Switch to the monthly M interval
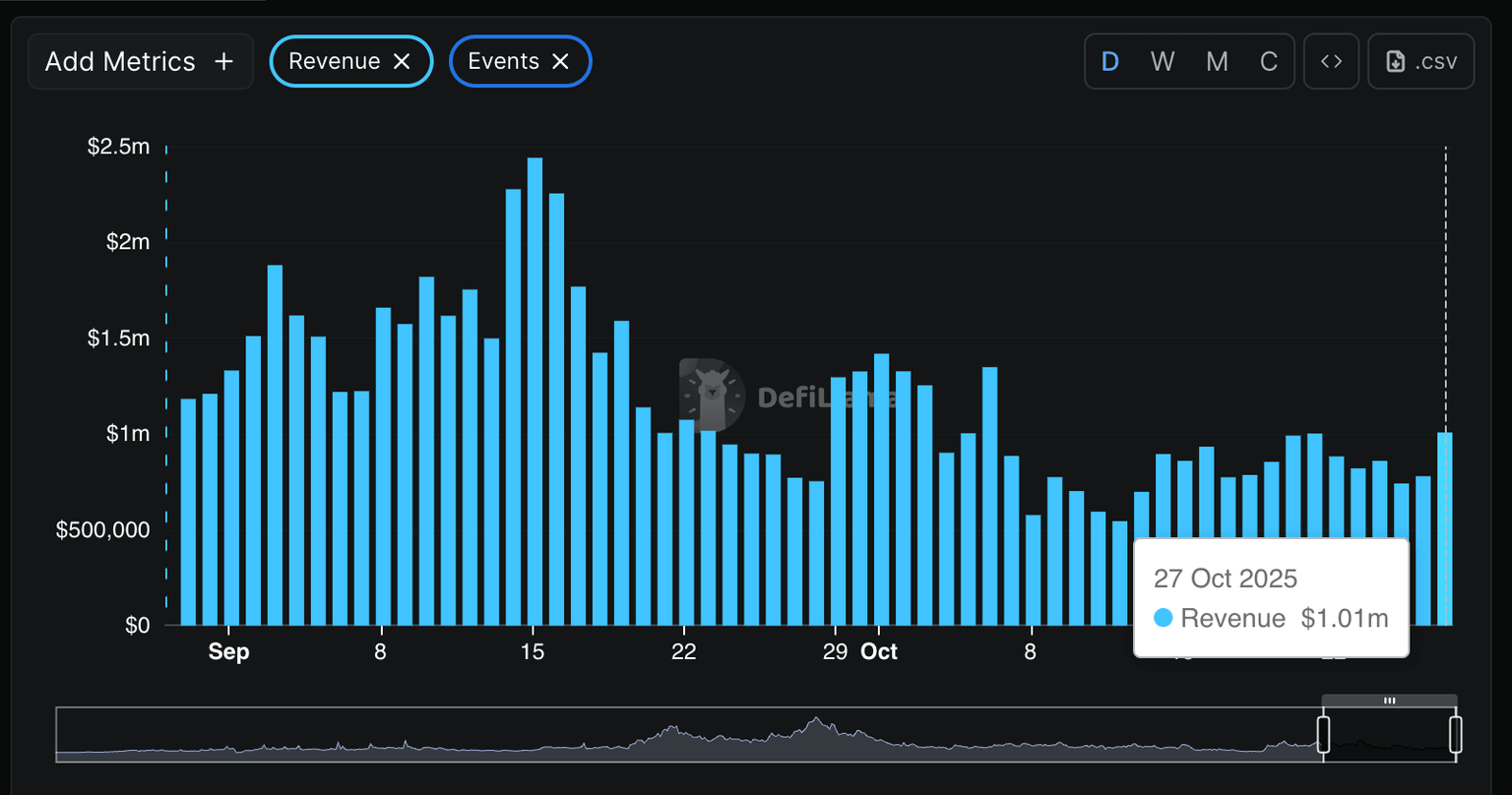The width and height of the screenshot is (1512, 795). 1217,62
